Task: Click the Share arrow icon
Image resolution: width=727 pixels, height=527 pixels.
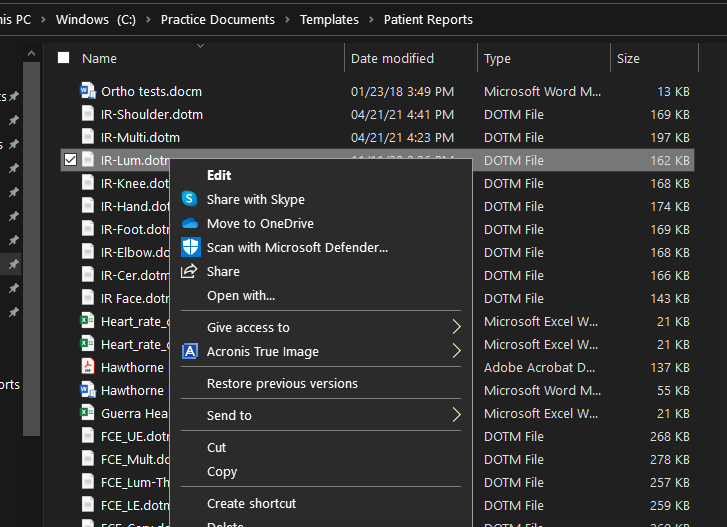Action: pyautogui.click(x=189, y=271)
